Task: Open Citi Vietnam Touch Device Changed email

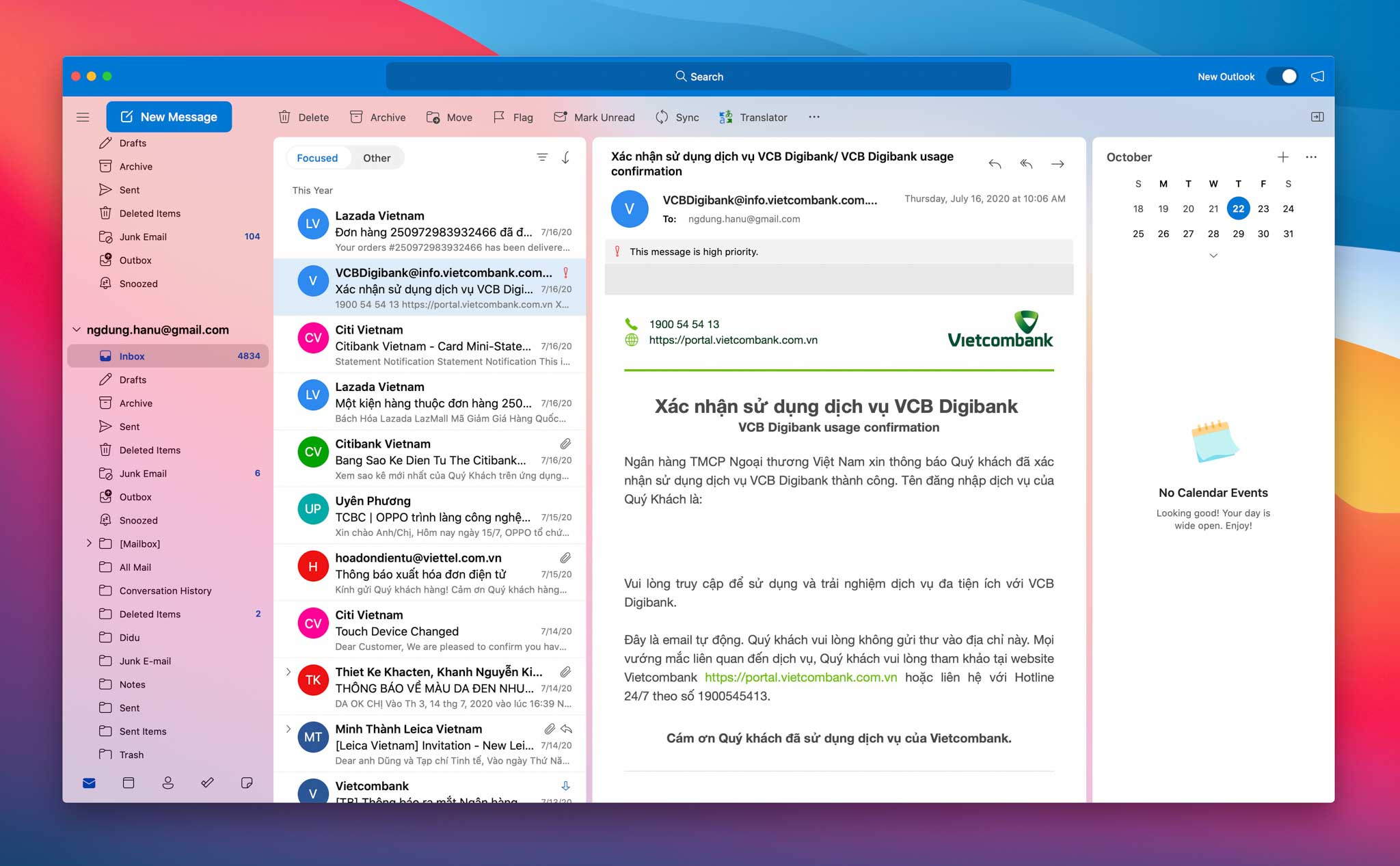Action: (x=430, y=630)
